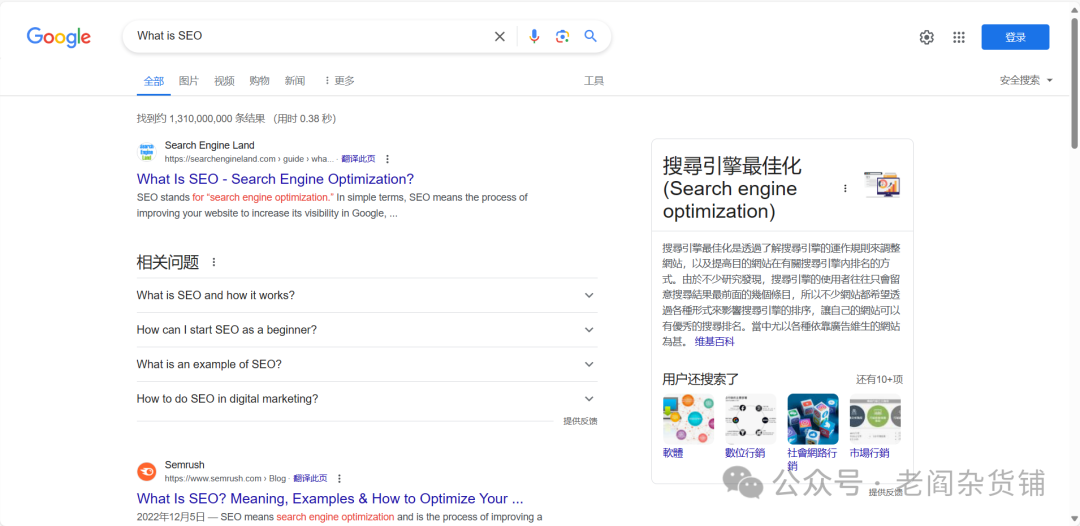Image resolution: width=1080 pixels, height=526 pixels.
Task: Click into the search field "What is SEO"
Action: [310, 36]
